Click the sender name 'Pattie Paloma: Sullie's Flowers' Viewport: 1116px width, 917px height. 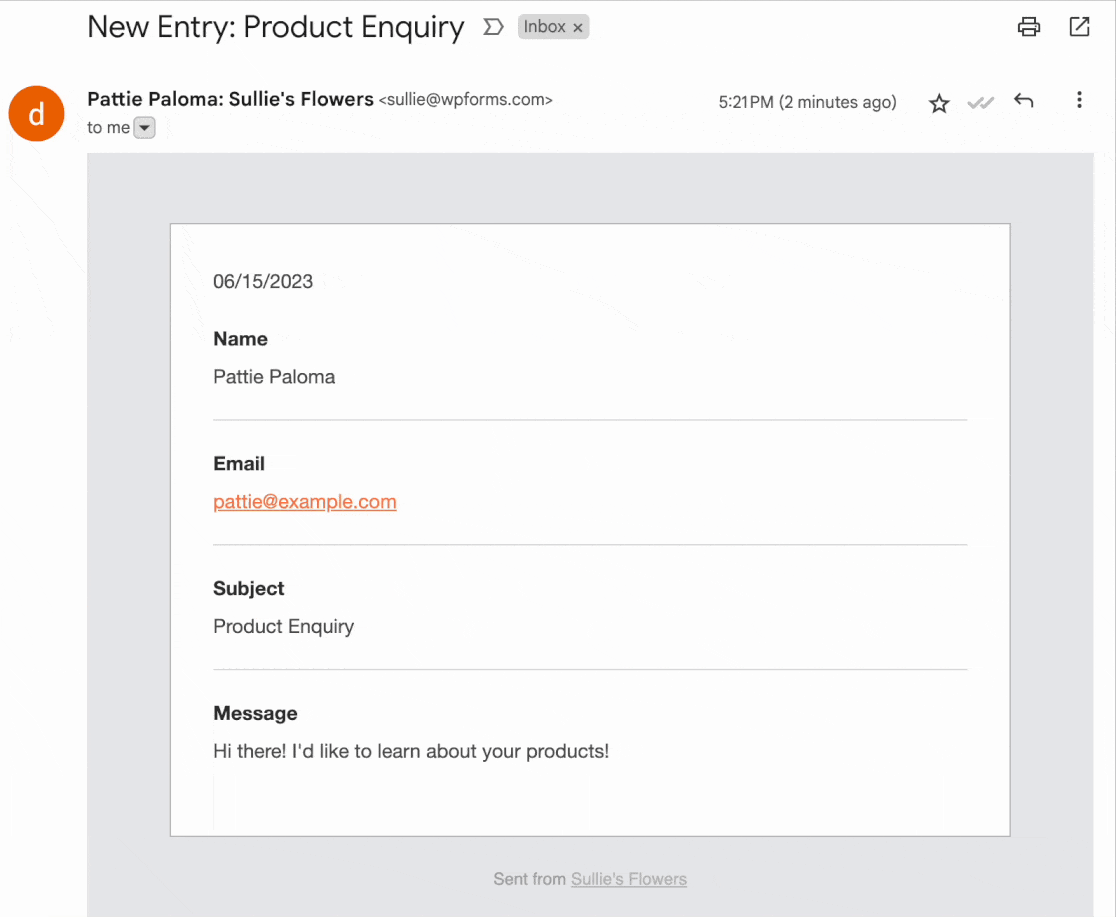pyautogui.click(x=230, y=100)
